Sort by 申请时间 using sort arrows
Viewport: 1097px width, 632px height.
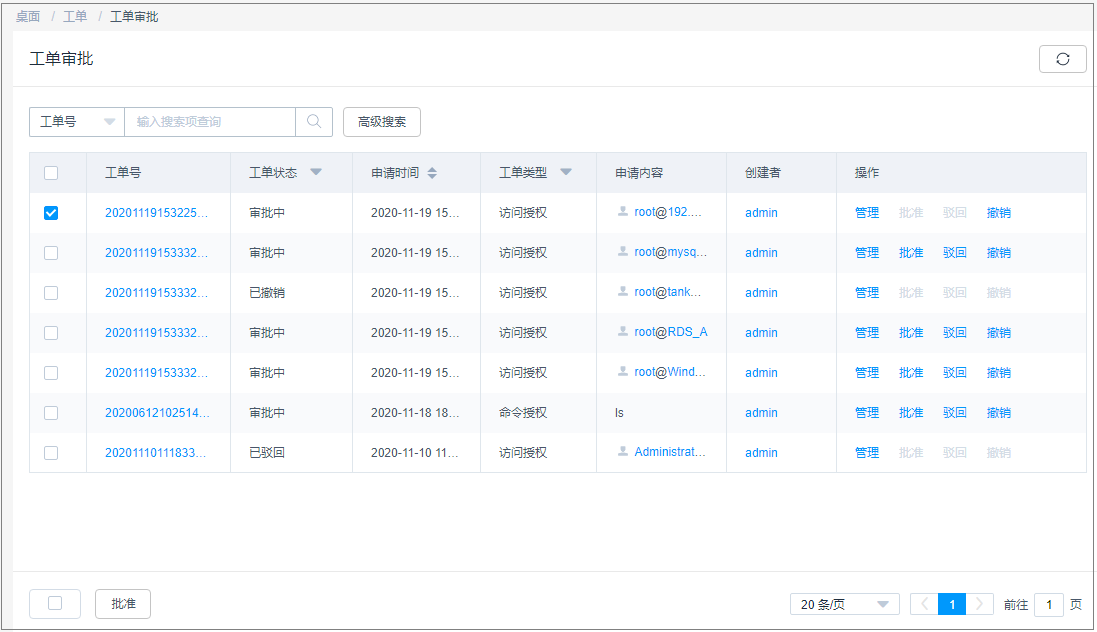(x=432, y=173)
